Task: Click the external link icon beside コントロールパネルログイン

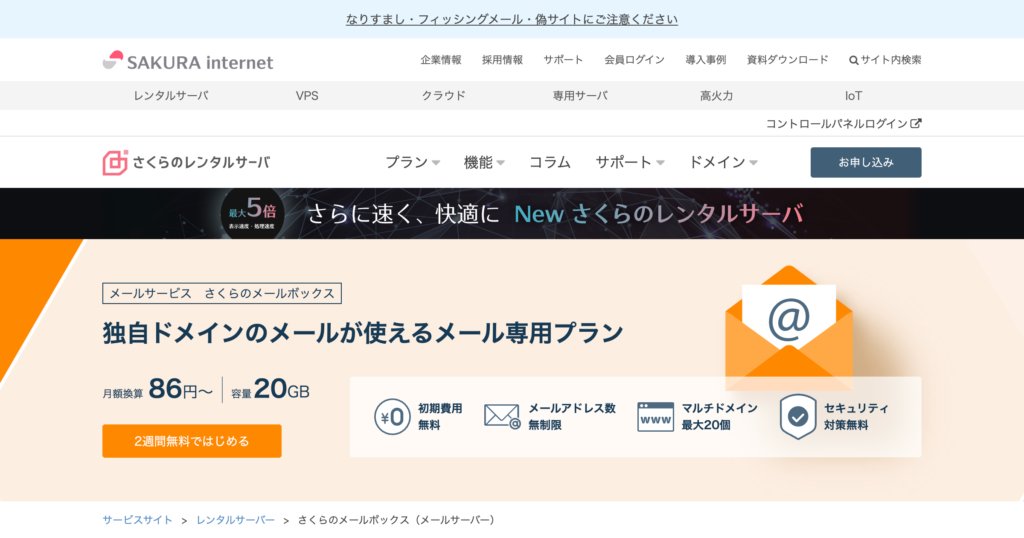Action: coord(916,123)
